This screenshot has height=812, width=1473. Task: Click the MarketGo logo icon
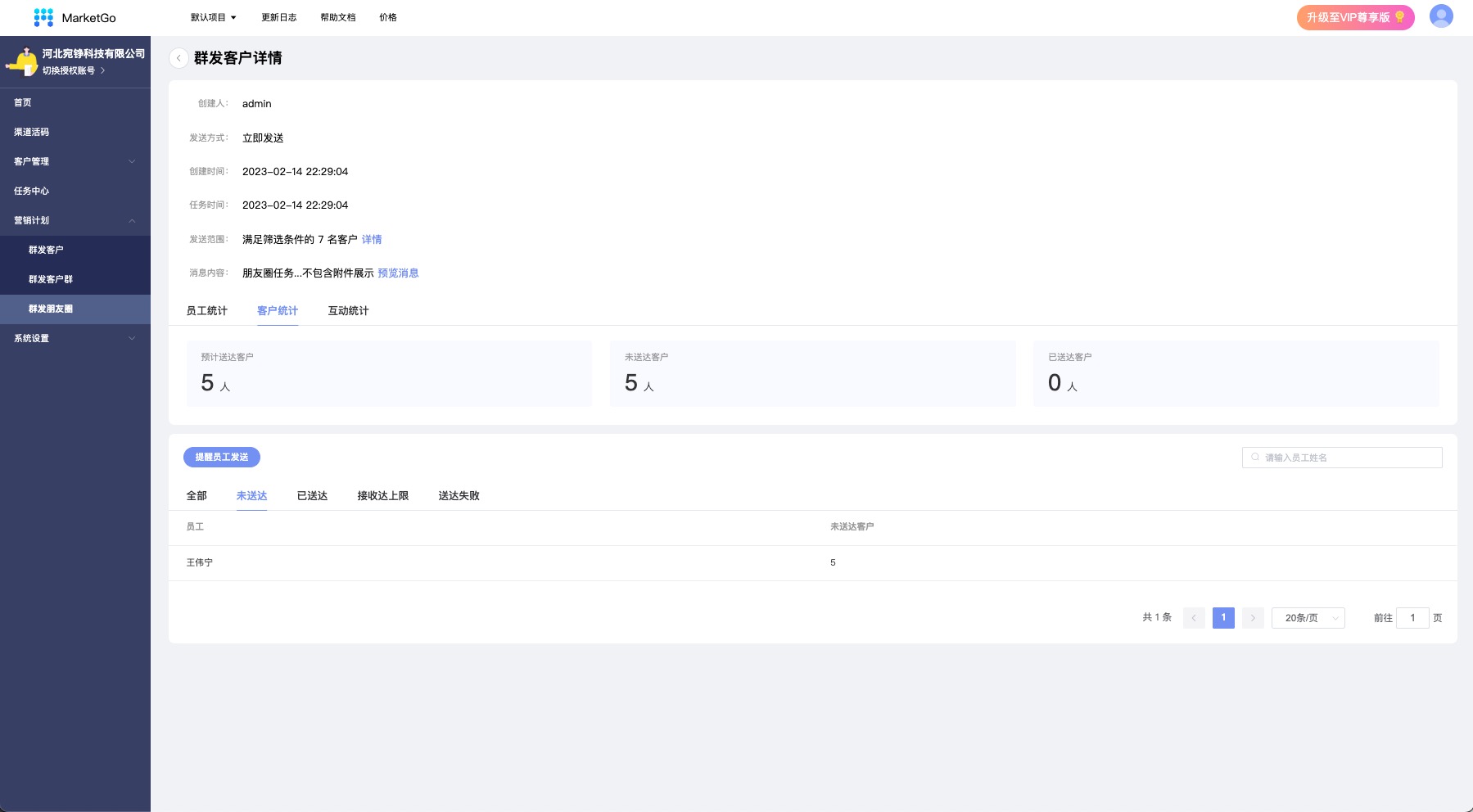point(43,17)
